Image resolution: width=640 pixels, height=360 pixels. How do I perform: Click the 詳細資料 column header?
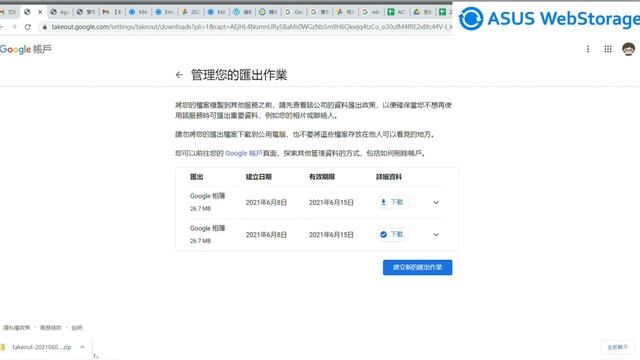point(389,177)
